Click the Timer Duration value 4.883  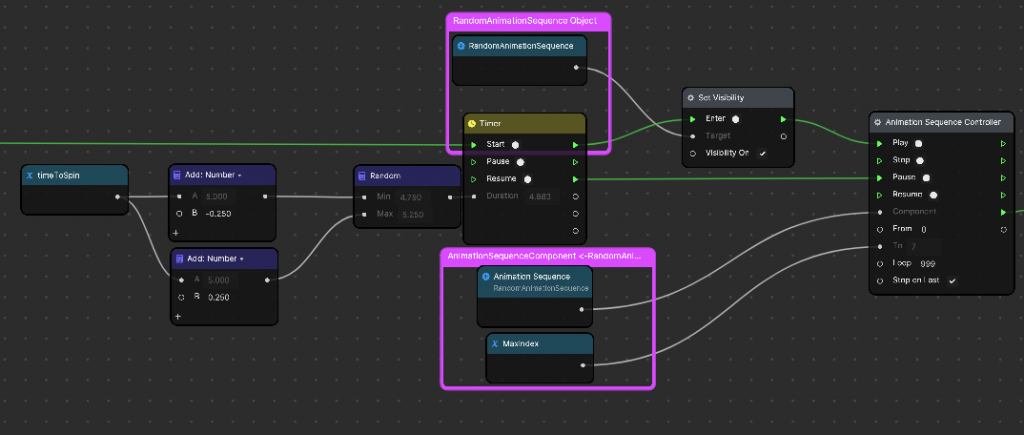pos(541,196)
